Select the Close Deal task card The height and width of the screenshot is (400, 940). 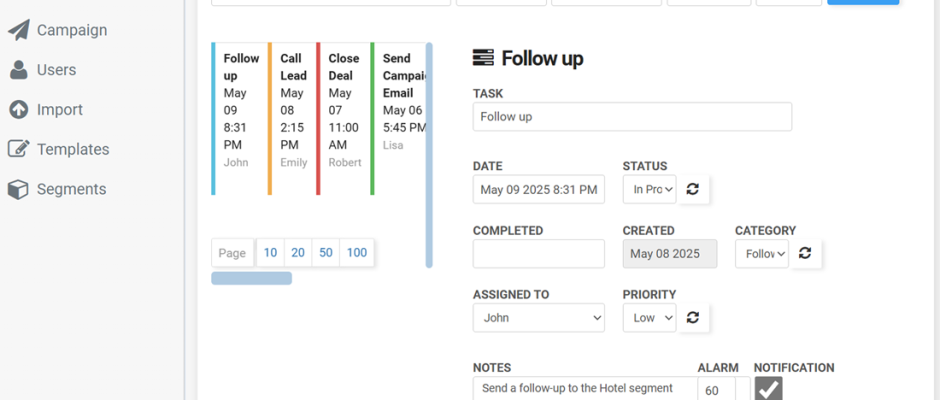[343, 119]
